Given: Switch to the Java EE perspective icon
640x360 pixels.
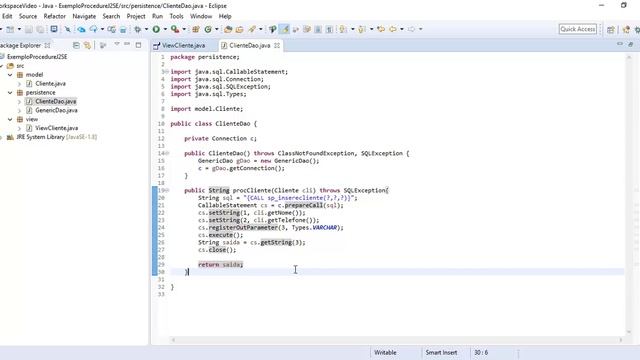Looking at the screenshot, I should [626, 29].
